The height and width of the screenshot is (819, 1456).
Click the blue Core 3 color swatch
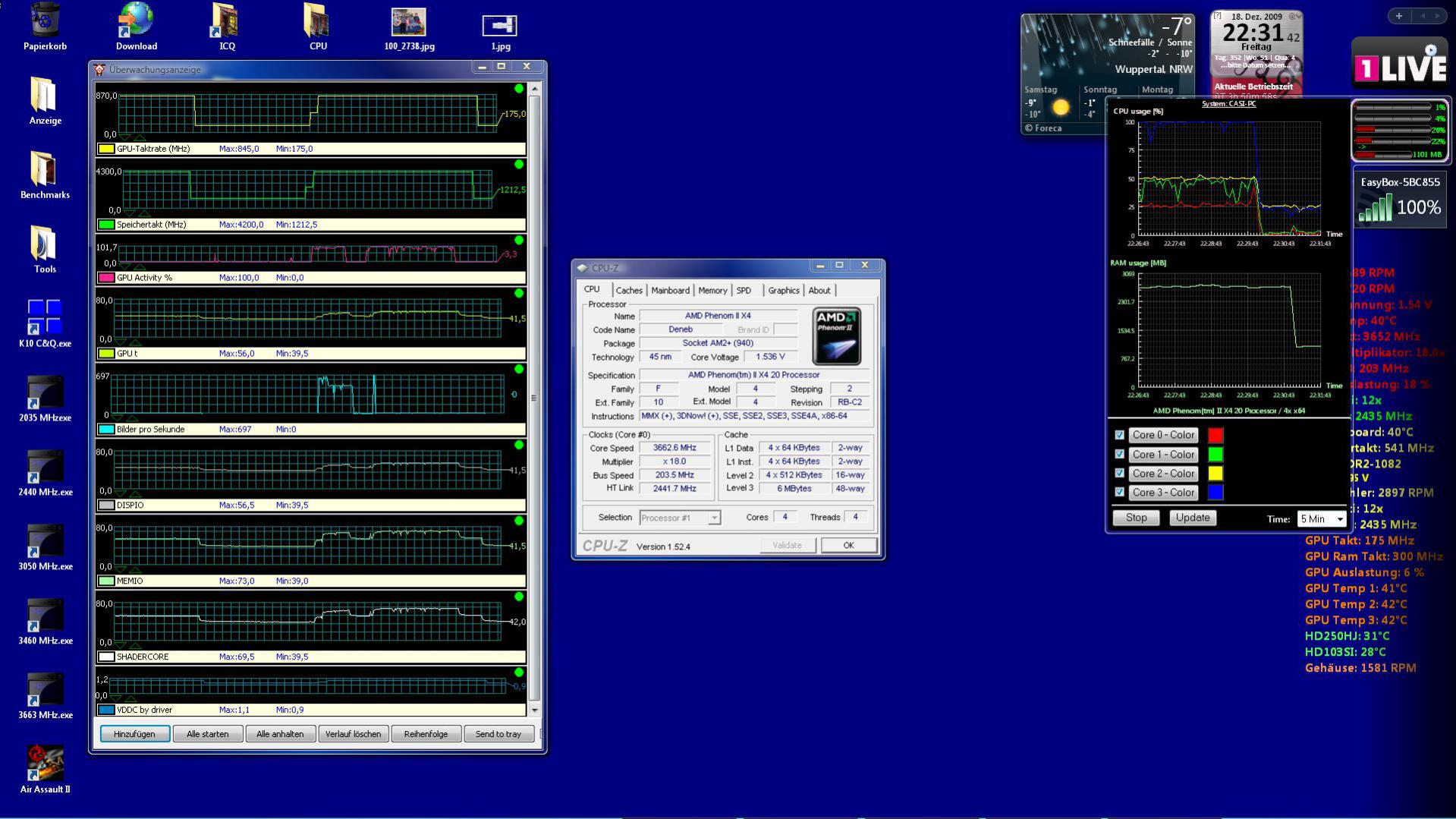[x=1215, y=493]
